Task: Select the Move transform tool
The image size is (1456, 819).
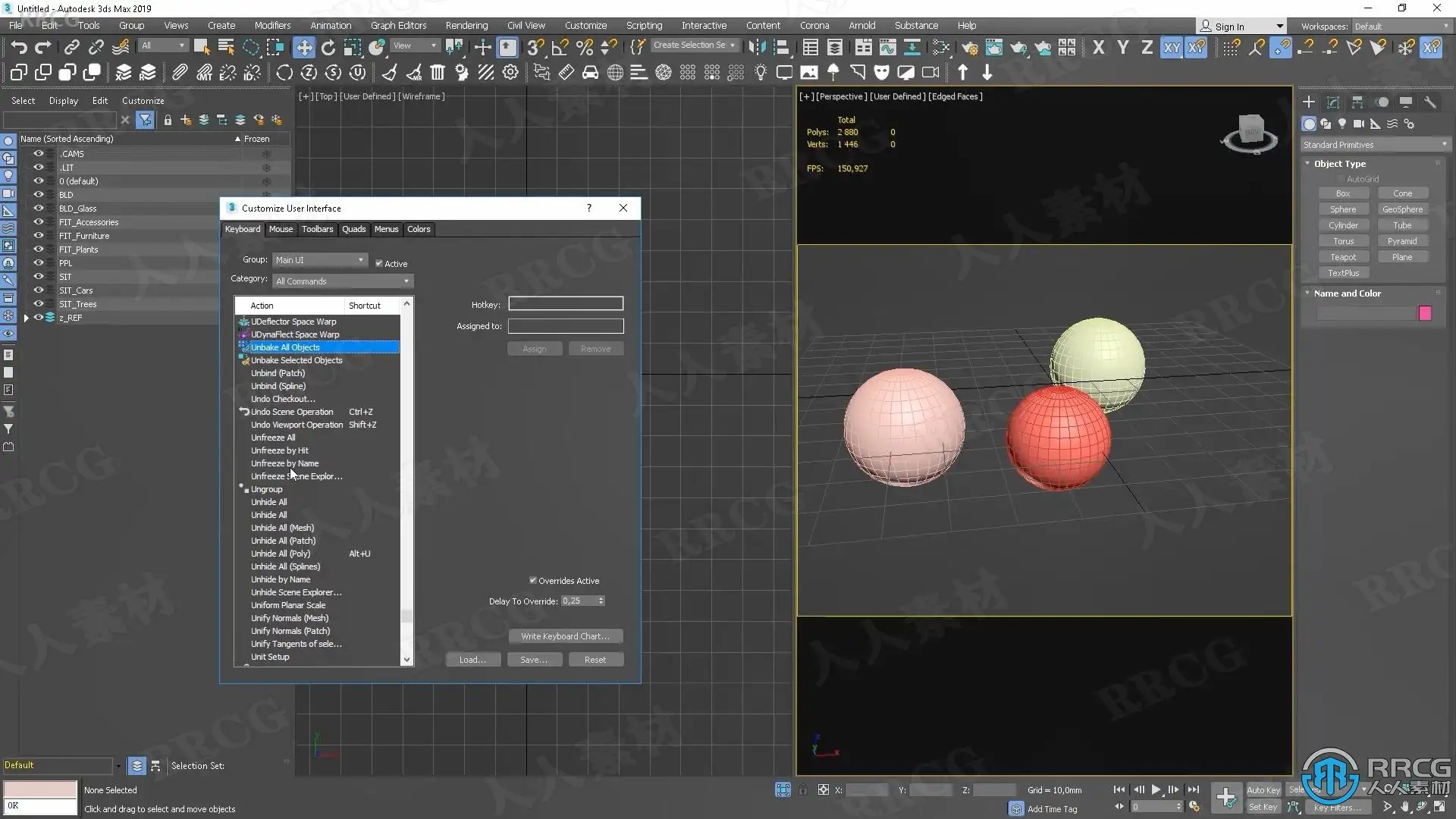Action: [303, 47]
